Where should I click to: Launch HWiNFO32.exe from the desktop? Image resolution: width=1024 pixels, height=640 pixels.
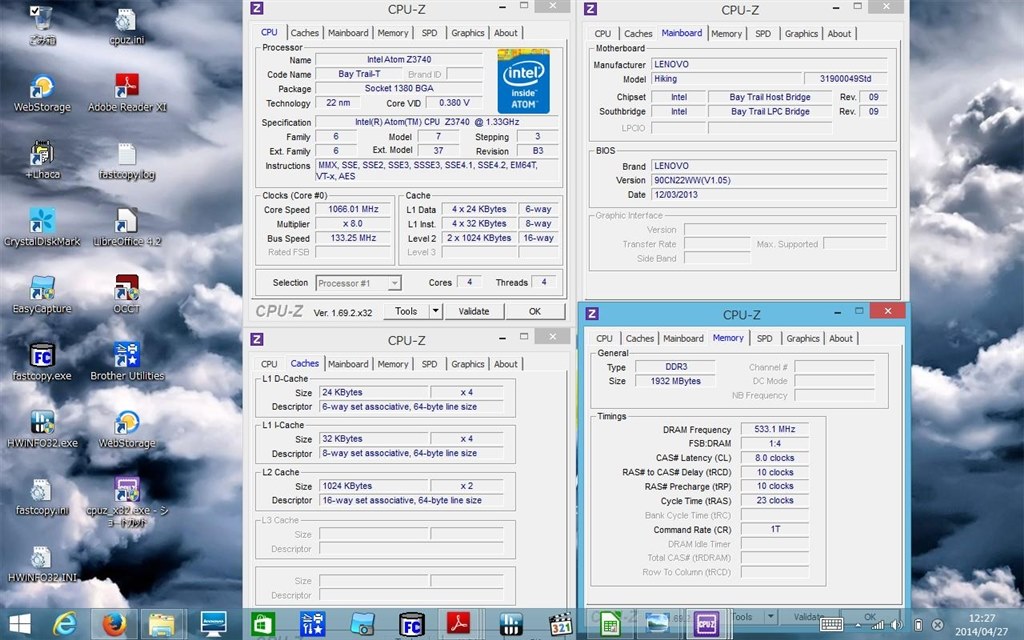point(42,429)
